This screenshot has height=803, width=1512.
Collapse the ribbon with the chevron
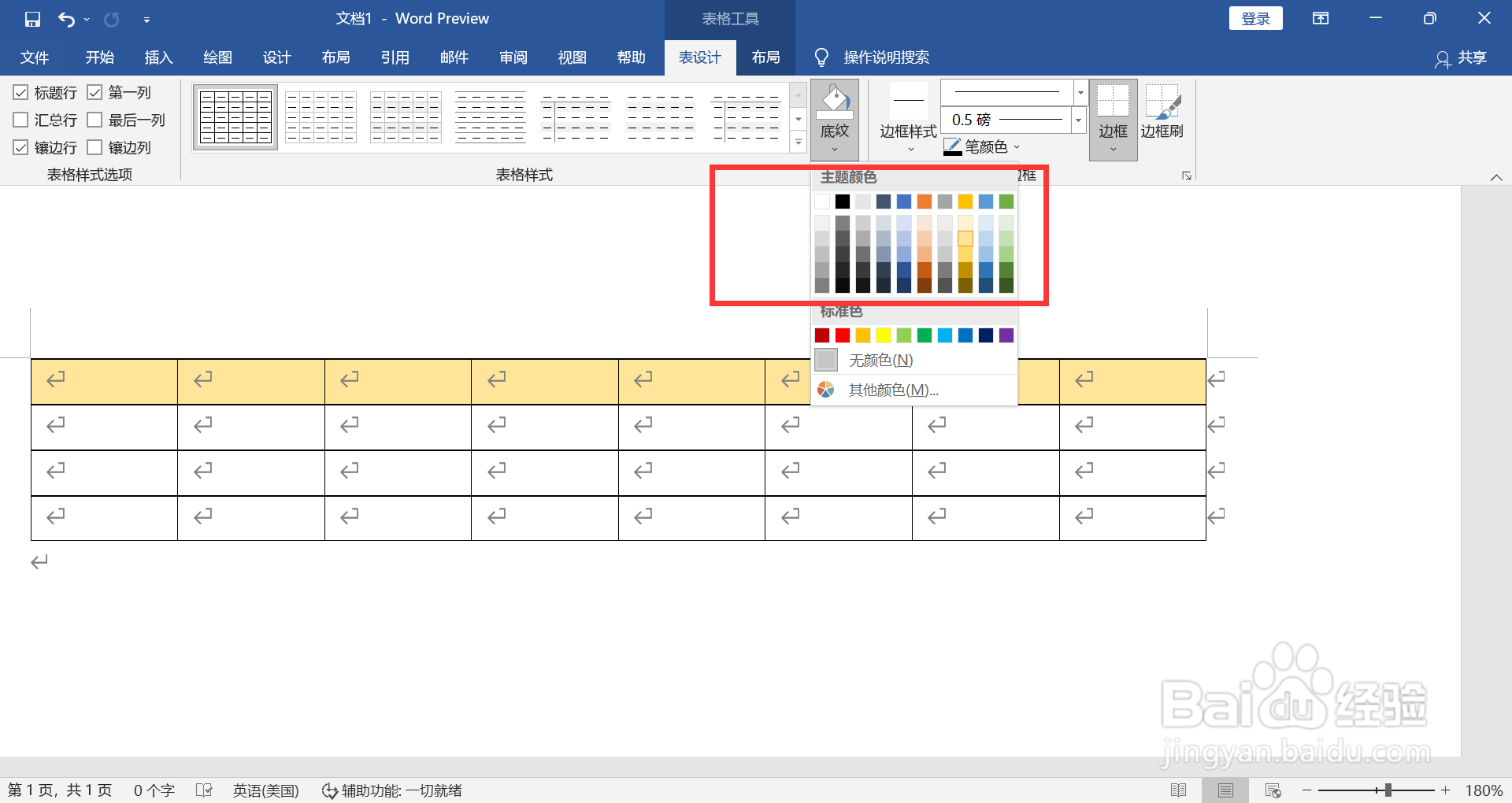pos(1496,177)
